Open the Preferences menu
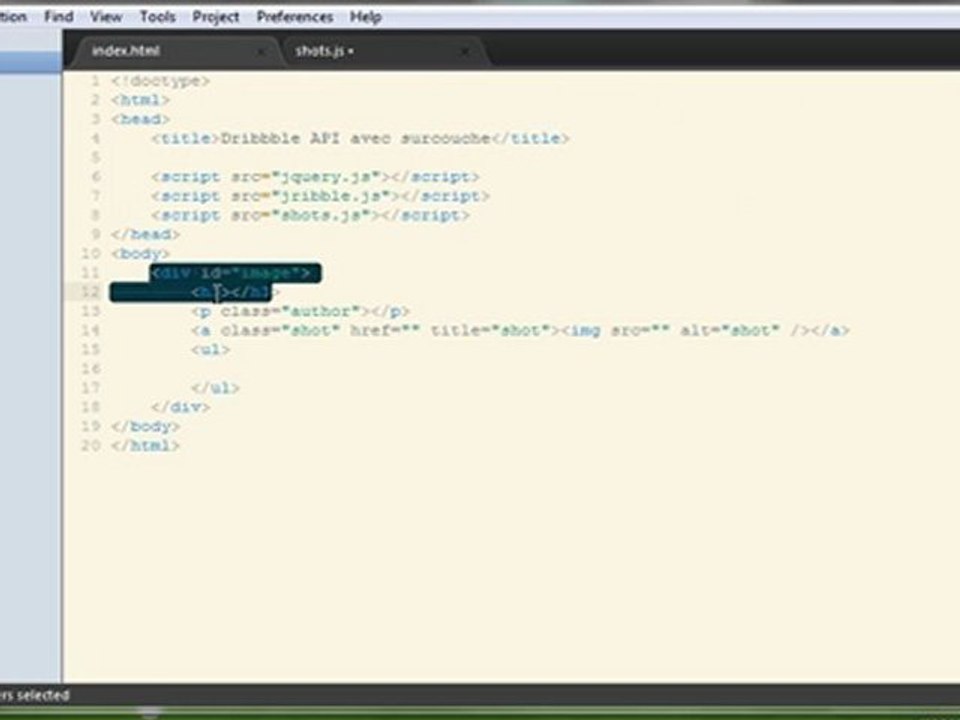The width and height of the screenshot is (960, 720). pos(294,17)
